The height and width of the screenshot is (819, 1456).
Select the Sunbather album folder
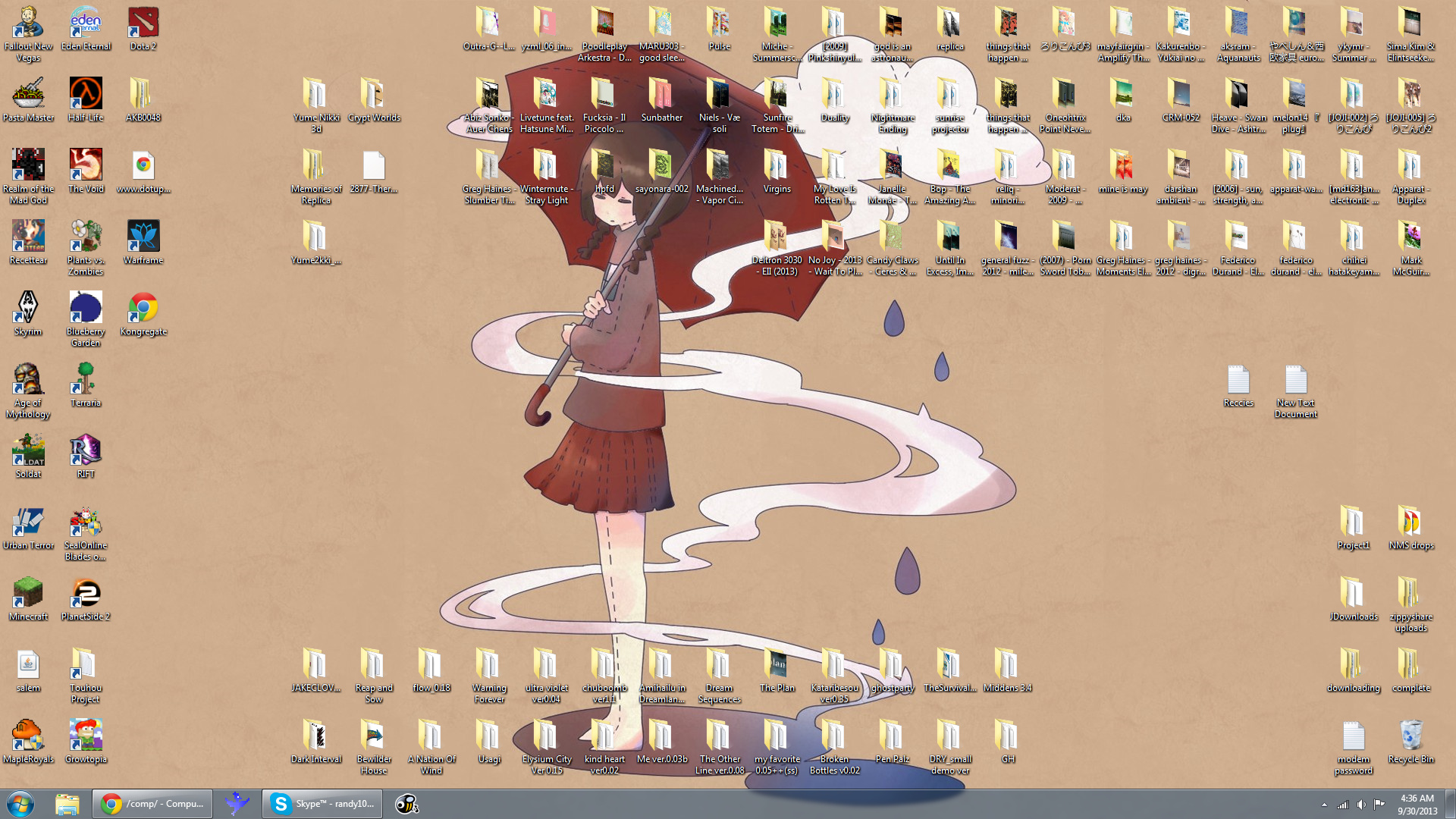[x=662, y=100]
